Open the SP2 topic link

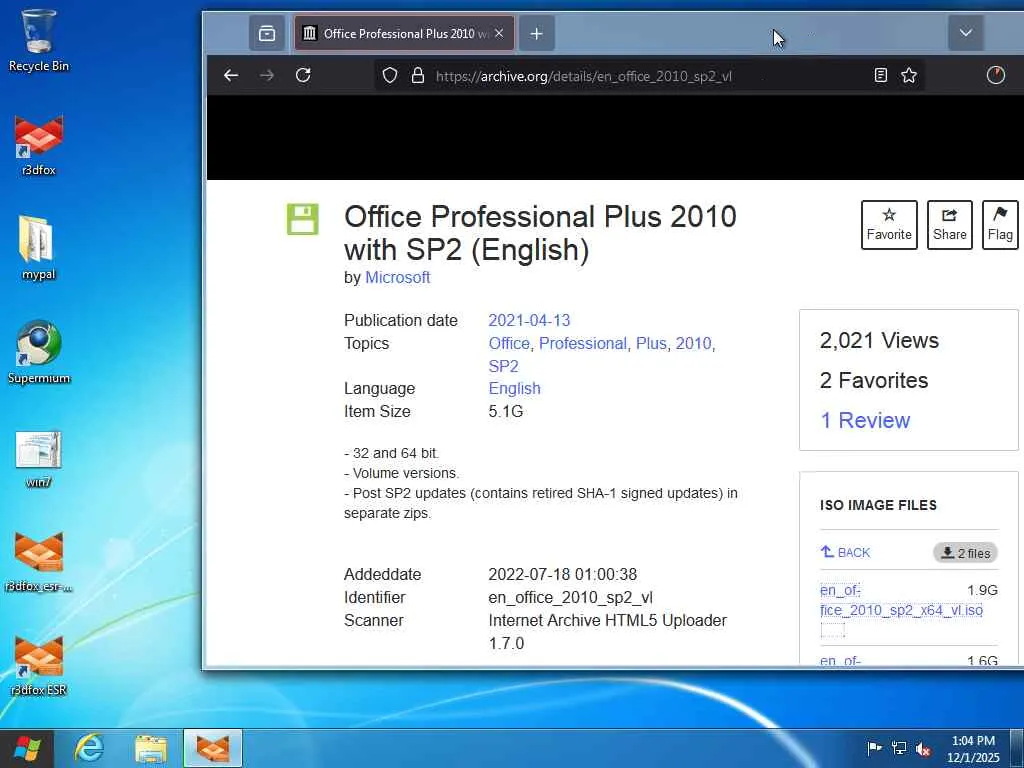point(503,366)
